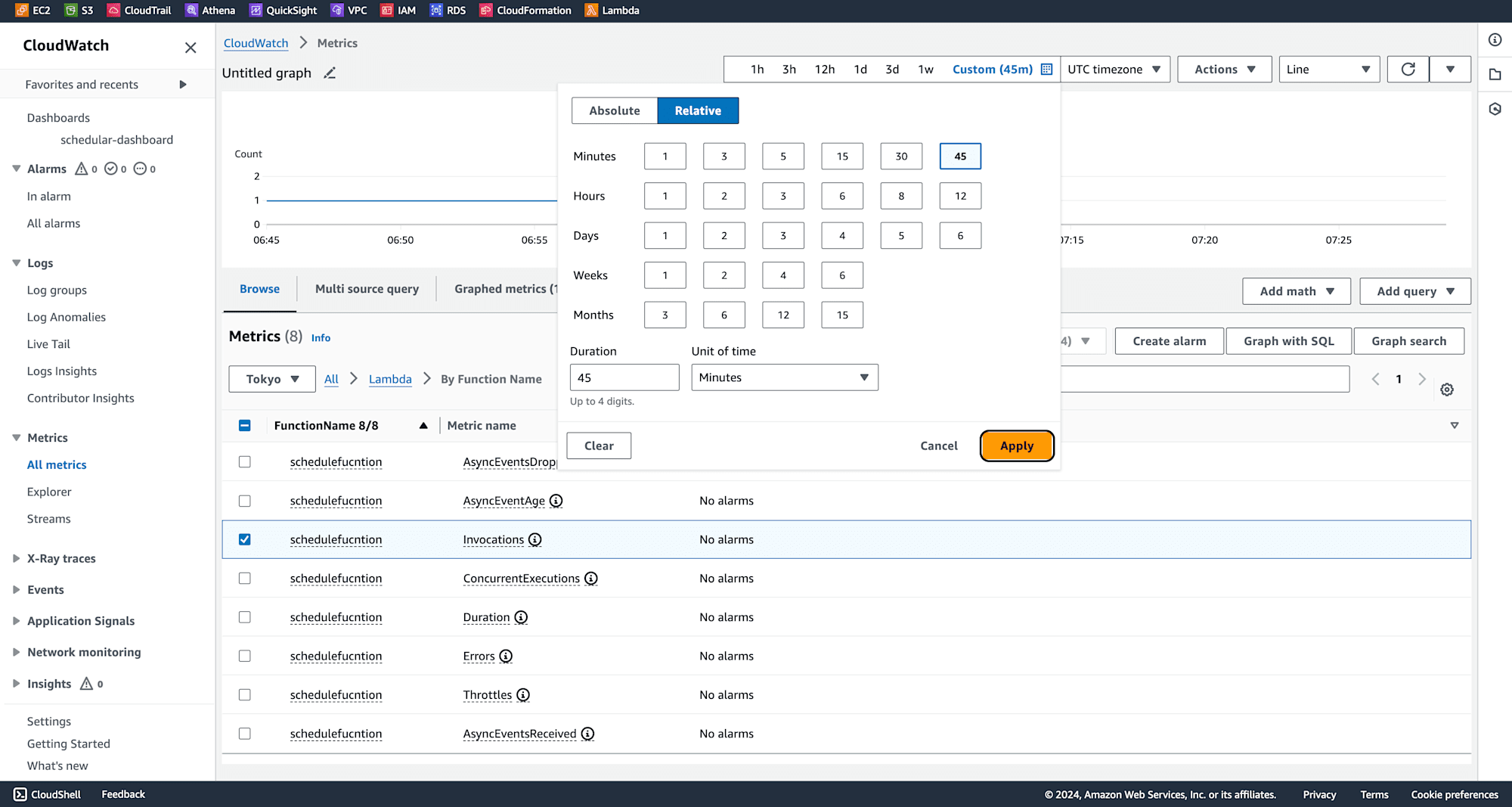
Task: Click the Create alarm button
Action: coord(1170,341)
